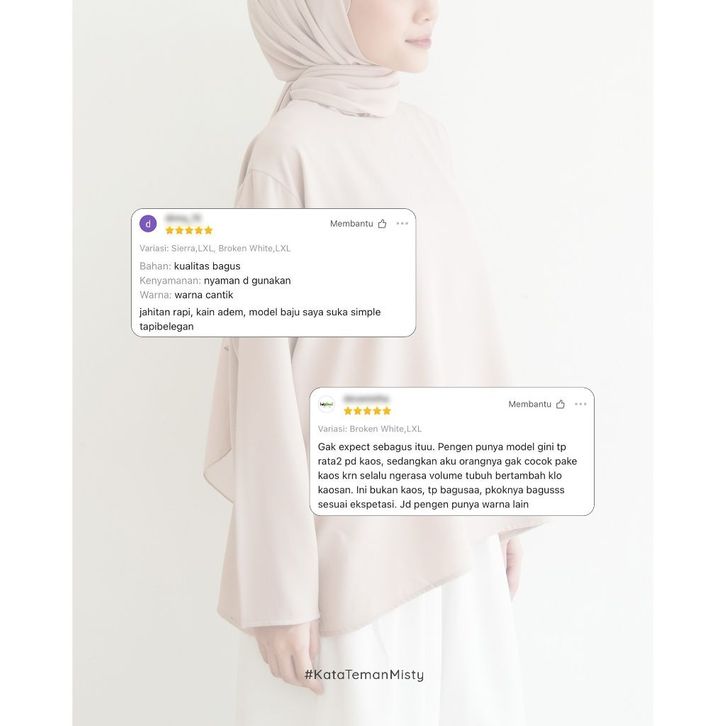Select the star rating above 'Variasi: Broken White,LXL'
The width and height of the screenshot is (726, 726).
pos(367,411)
